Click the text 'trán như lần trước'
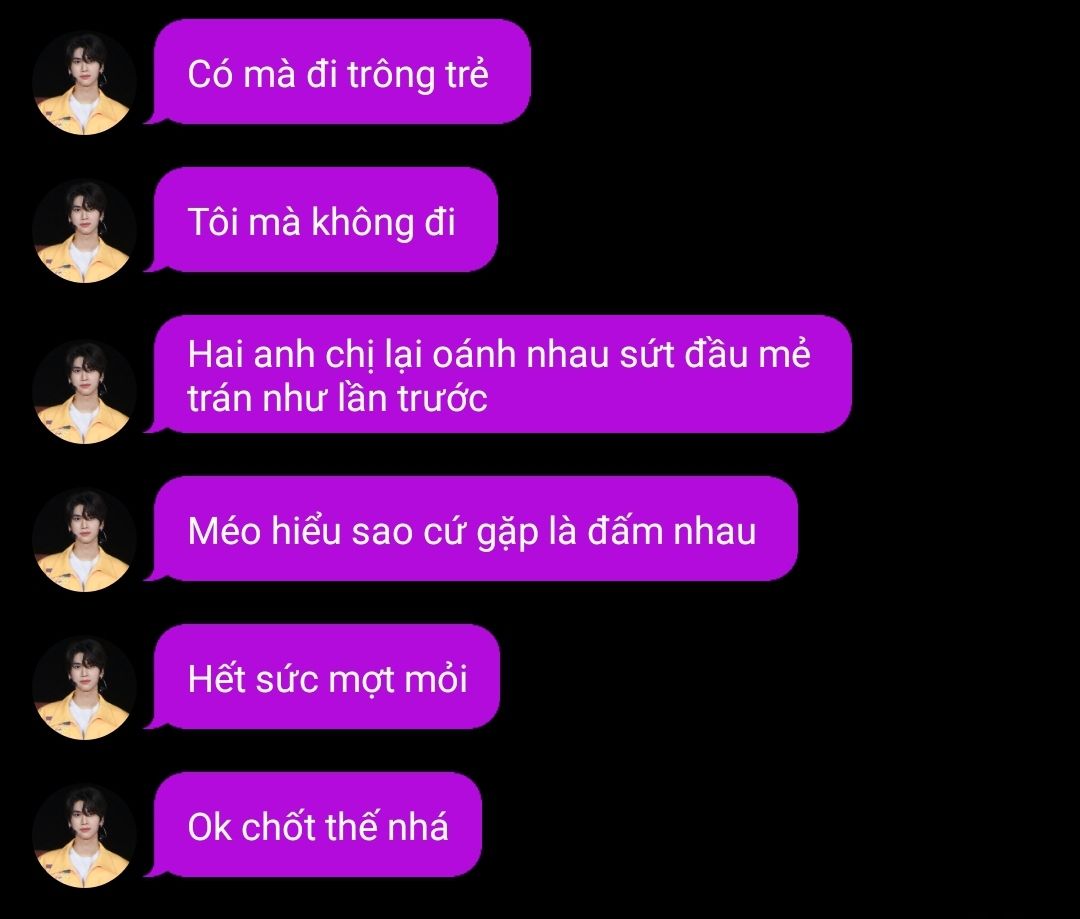 coord(338,398)
